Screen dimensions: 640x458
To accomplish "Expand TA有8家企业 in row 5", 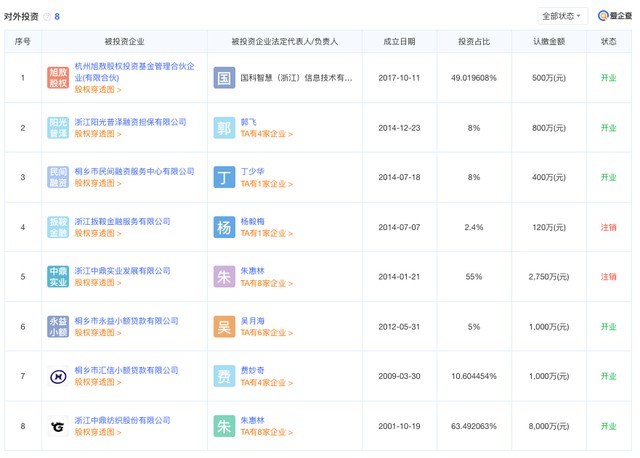I will [267, 283].
